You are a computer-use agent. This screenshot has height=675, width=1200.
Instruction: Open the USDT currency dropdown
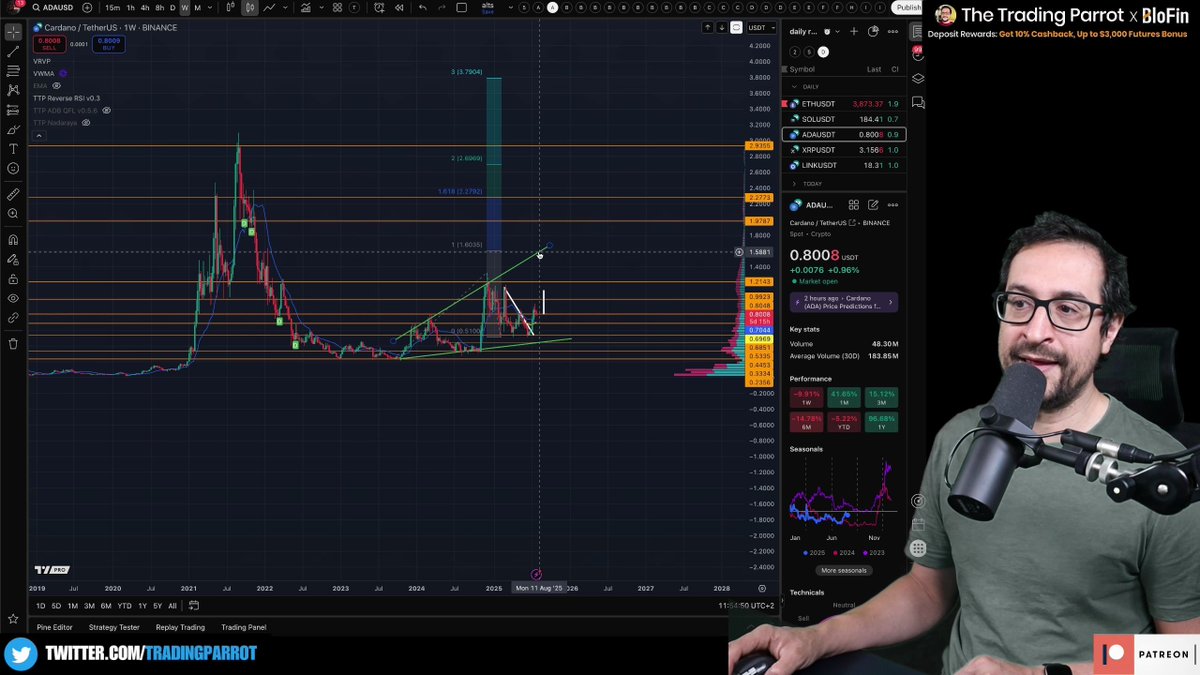coord(760,28)
